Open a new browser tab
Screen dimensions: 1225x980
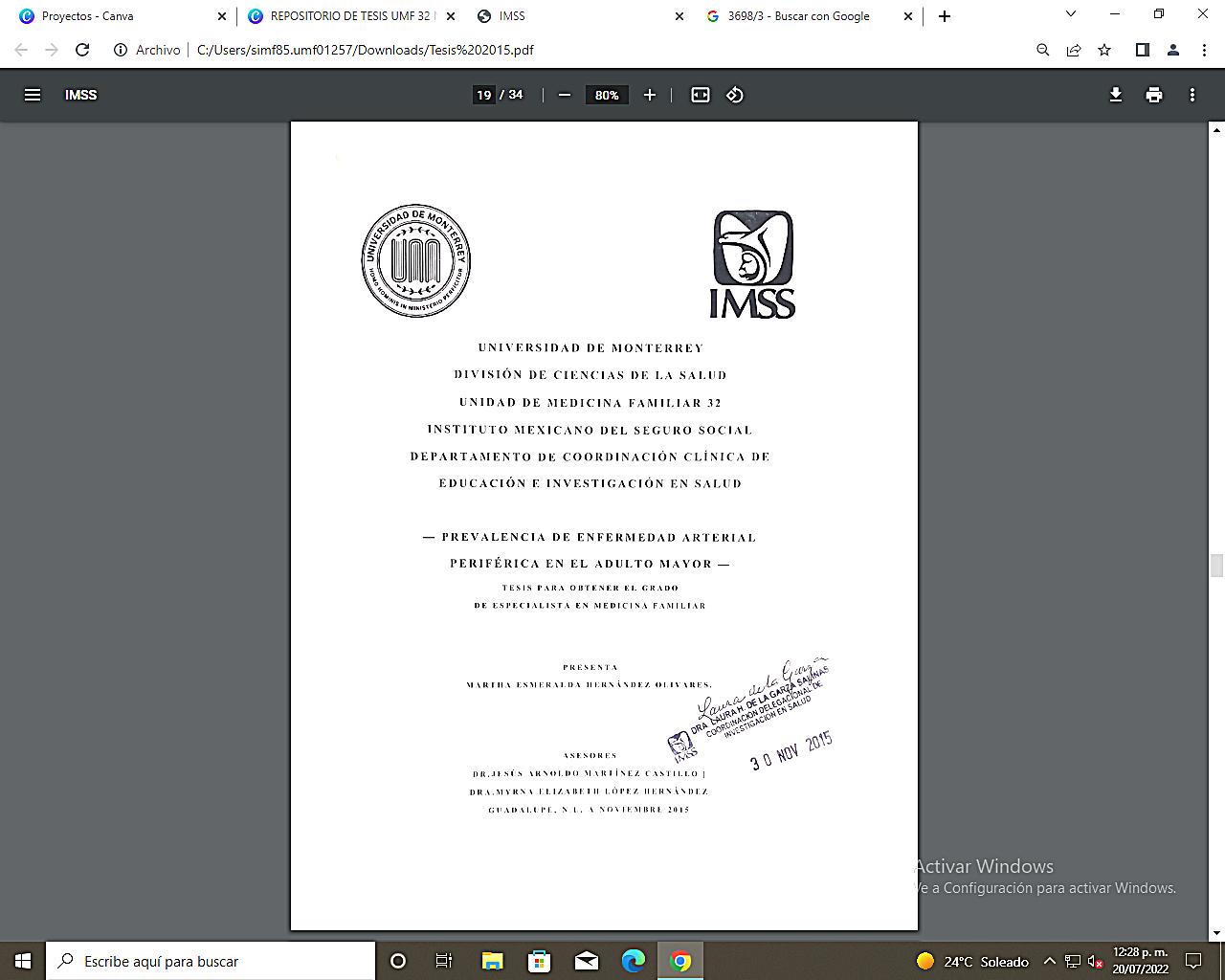[x=945, y=16]
